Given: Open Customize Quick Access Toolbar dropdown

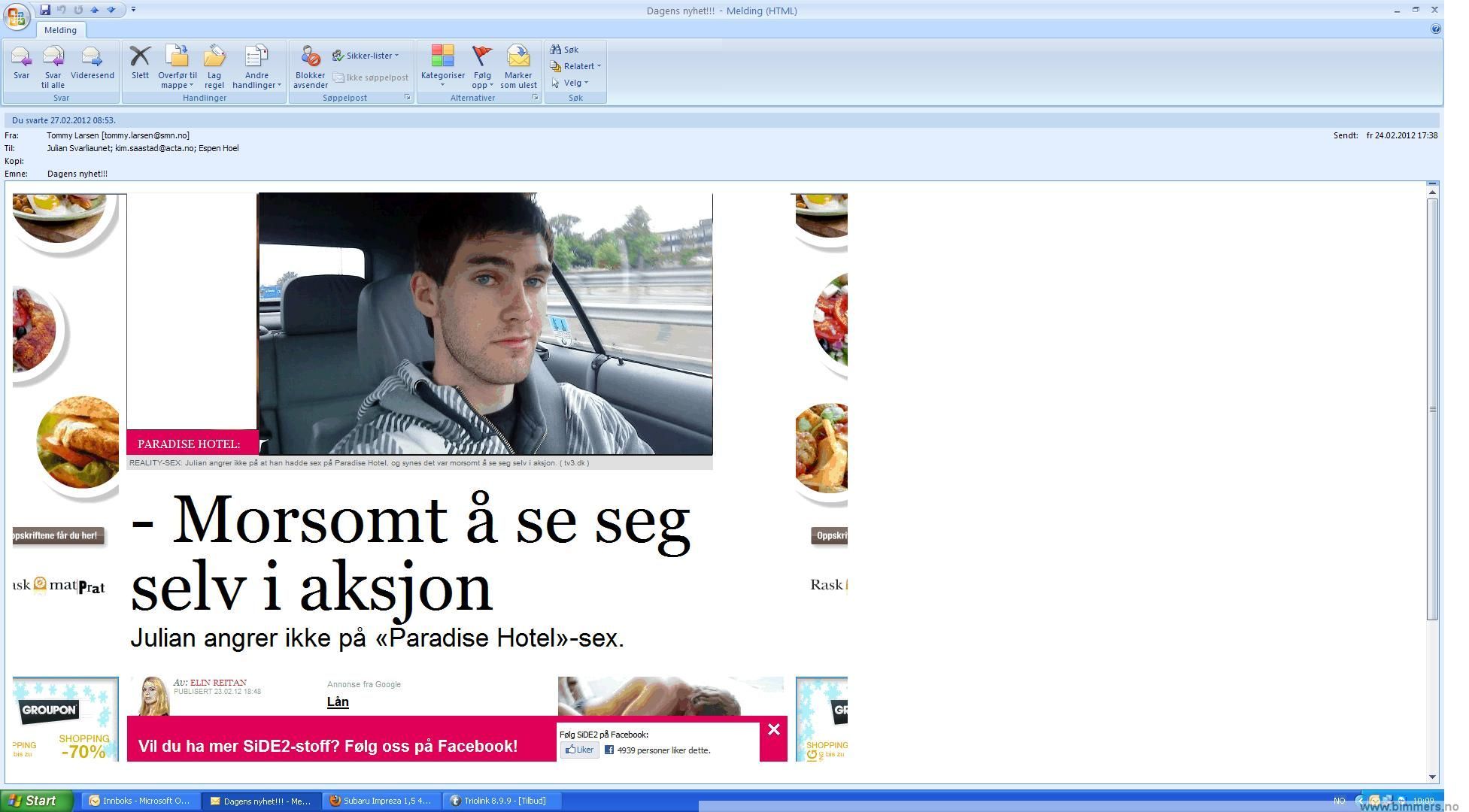Looking at the screenshot, I should pos(133,10).
